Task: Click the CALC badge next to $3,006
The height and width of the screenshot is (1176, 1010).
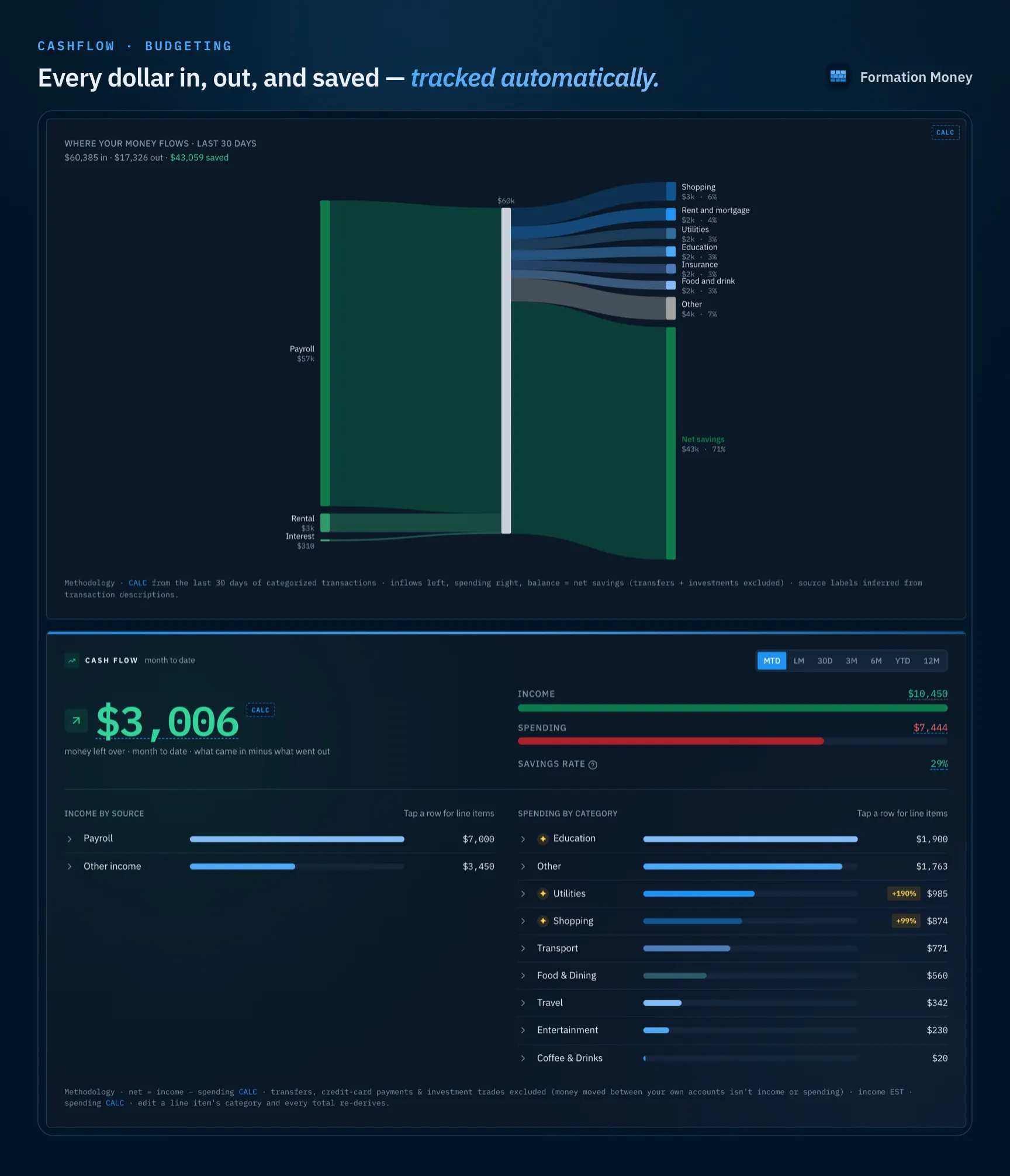Action: pos(260,710)
